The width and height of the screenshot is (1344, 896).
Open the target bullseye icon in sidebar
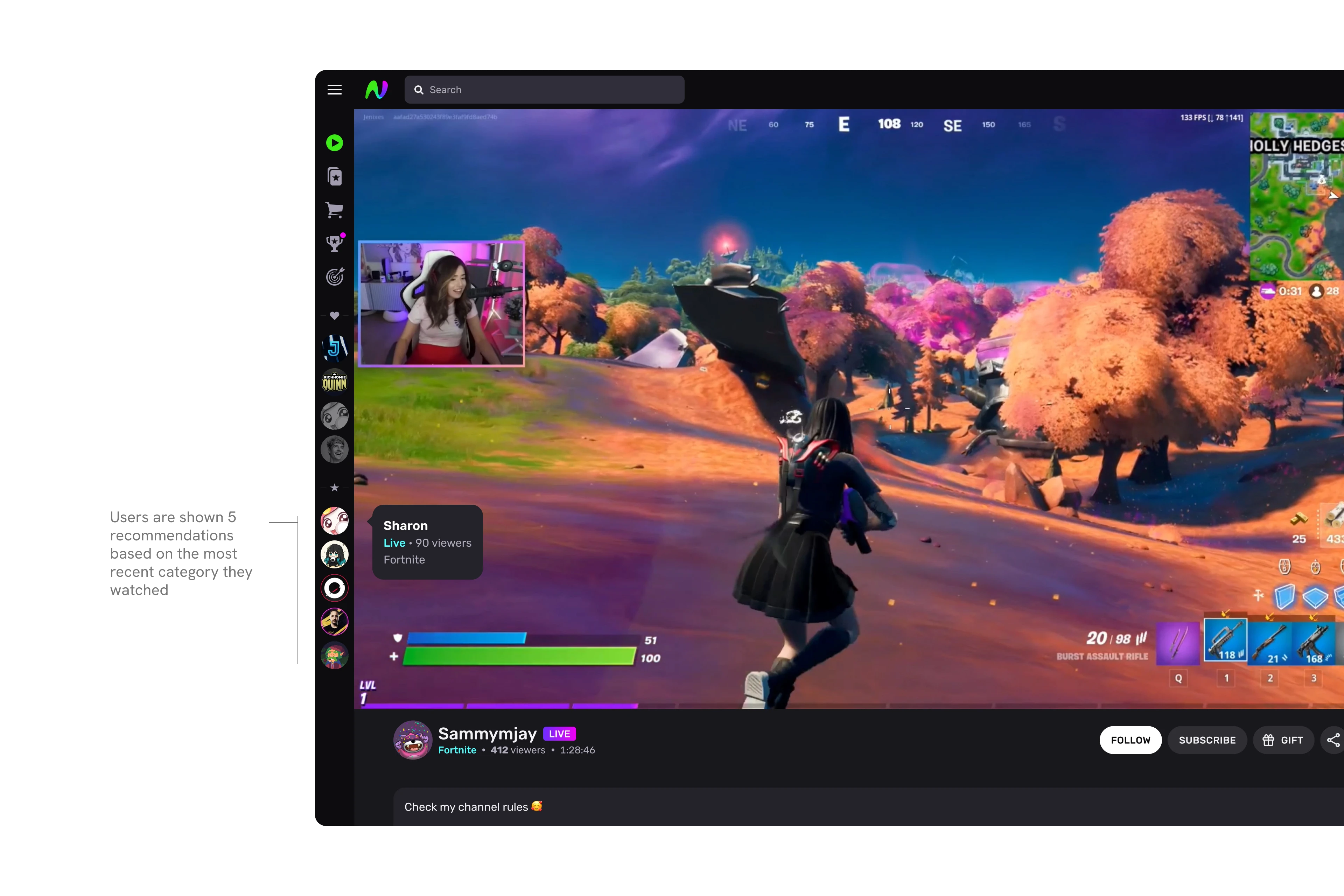(335, 277)
